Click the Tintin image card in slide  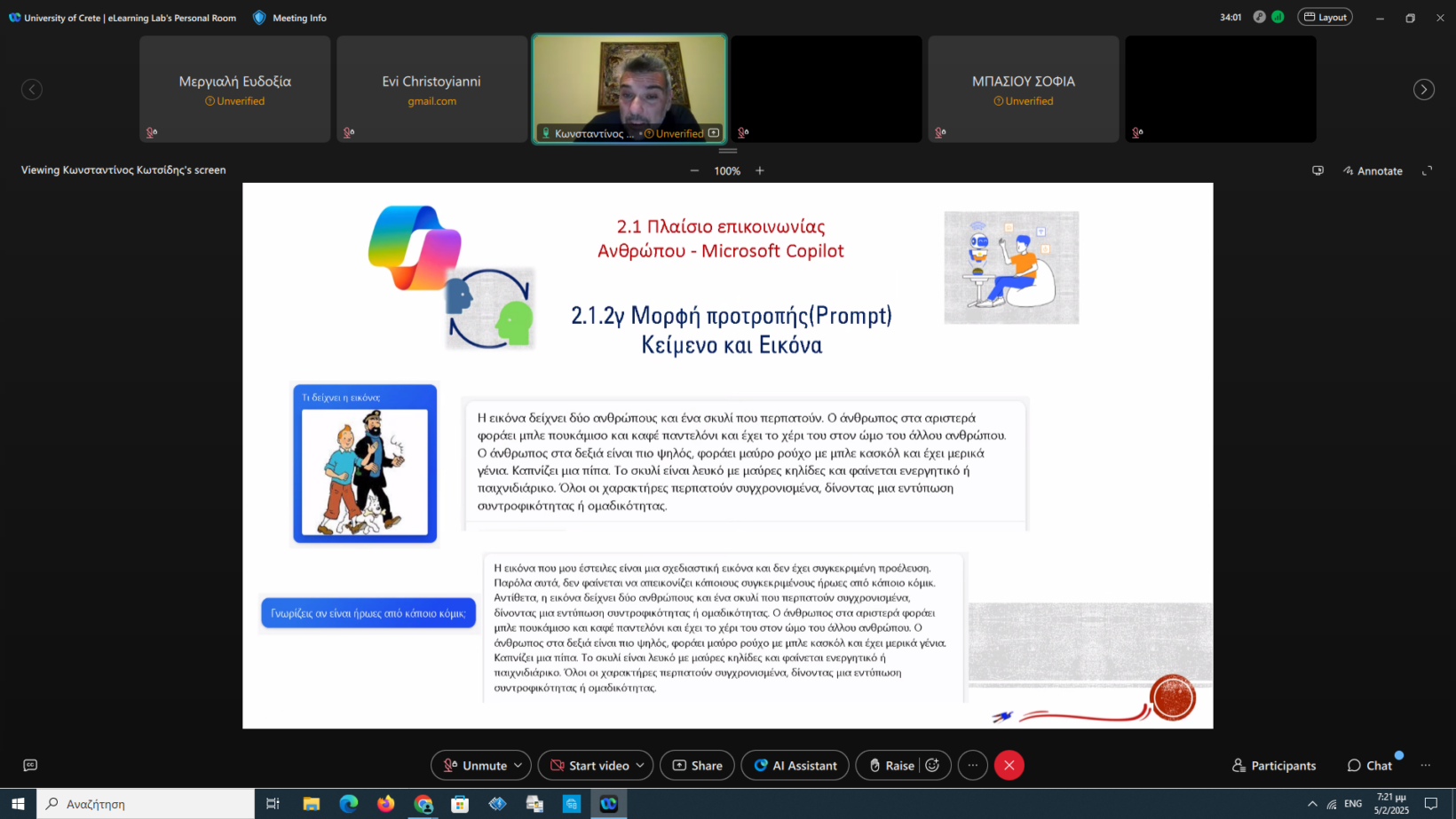[365, 463]
